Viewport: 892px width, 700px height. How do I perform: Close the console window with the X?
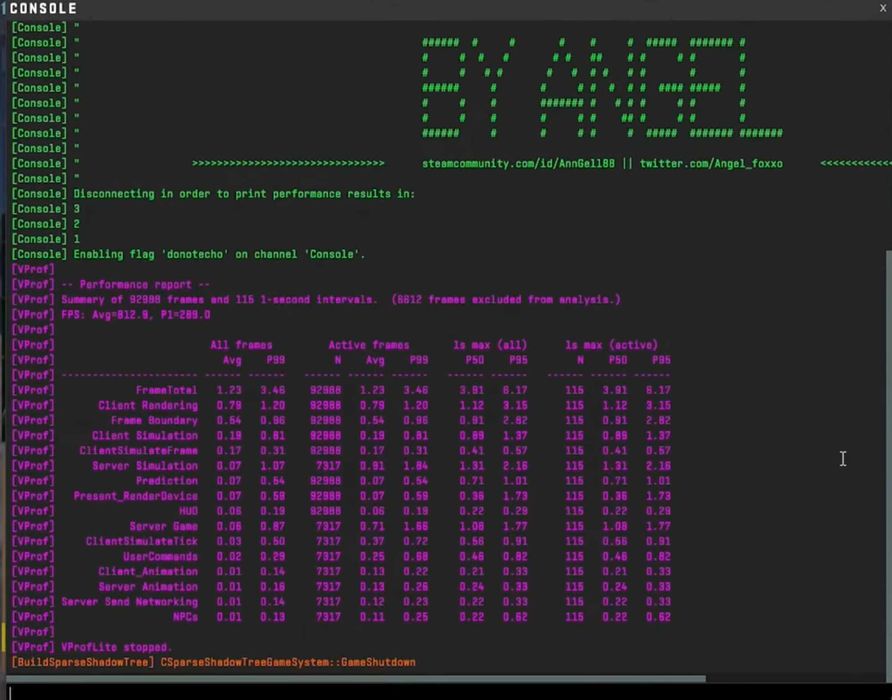click(883, 8)
